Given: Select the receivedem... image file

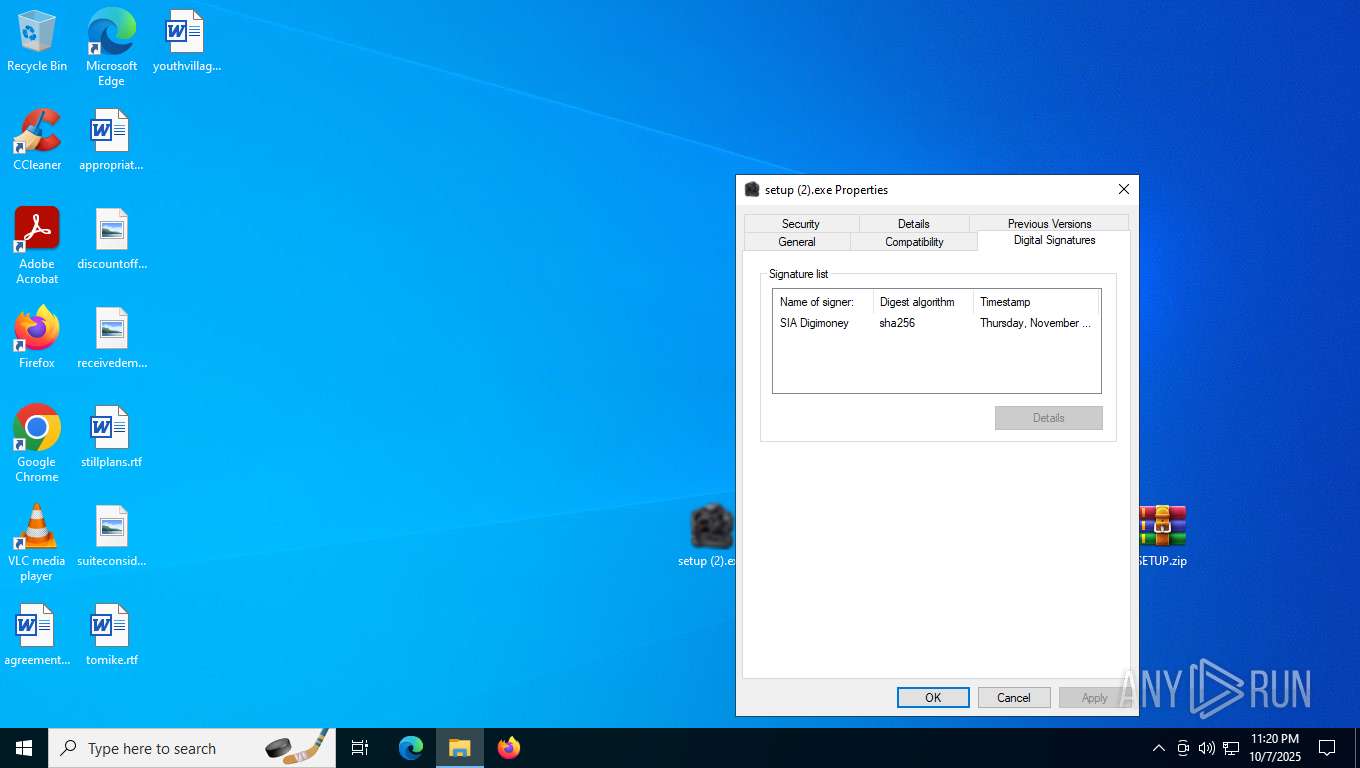Looking at the screenshot, I should click(112, 337).
